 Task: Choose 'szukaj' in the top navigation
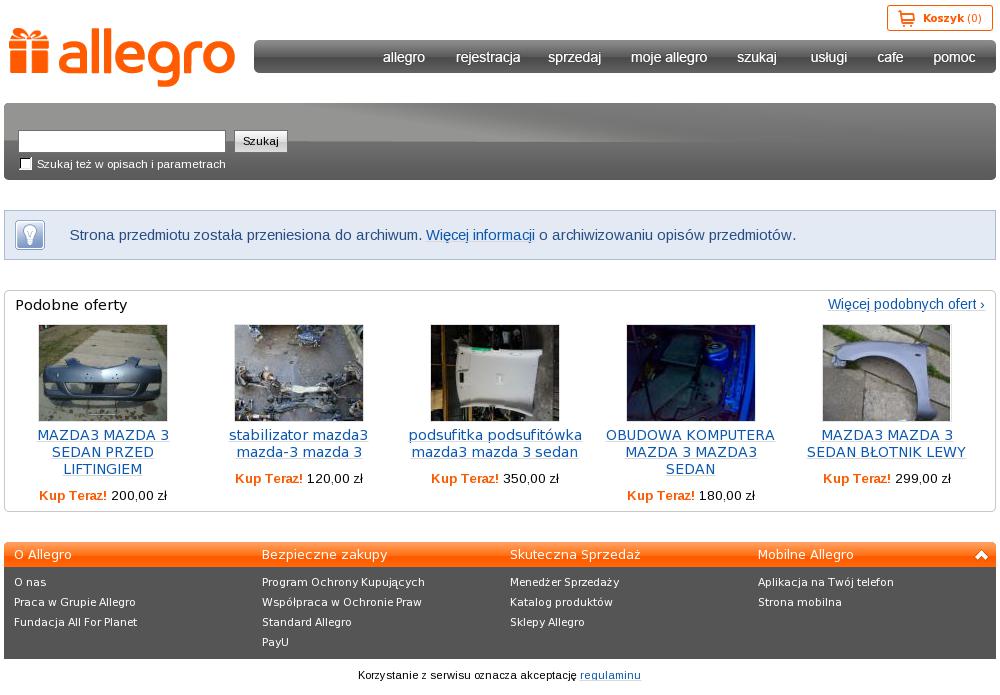[756, 57]
